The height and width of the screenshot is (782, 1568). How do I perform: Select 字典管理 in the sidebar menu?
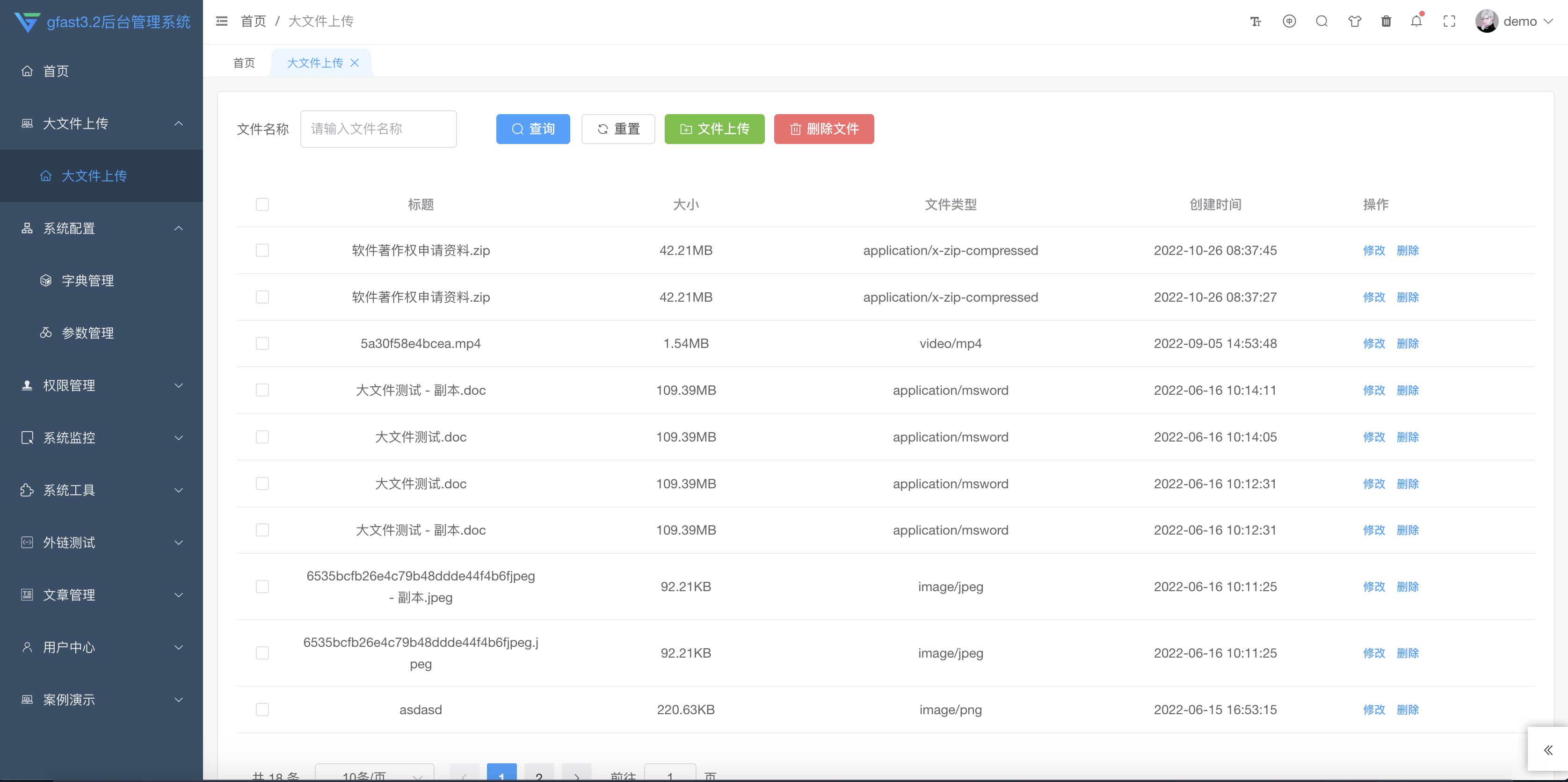point(87,281)
